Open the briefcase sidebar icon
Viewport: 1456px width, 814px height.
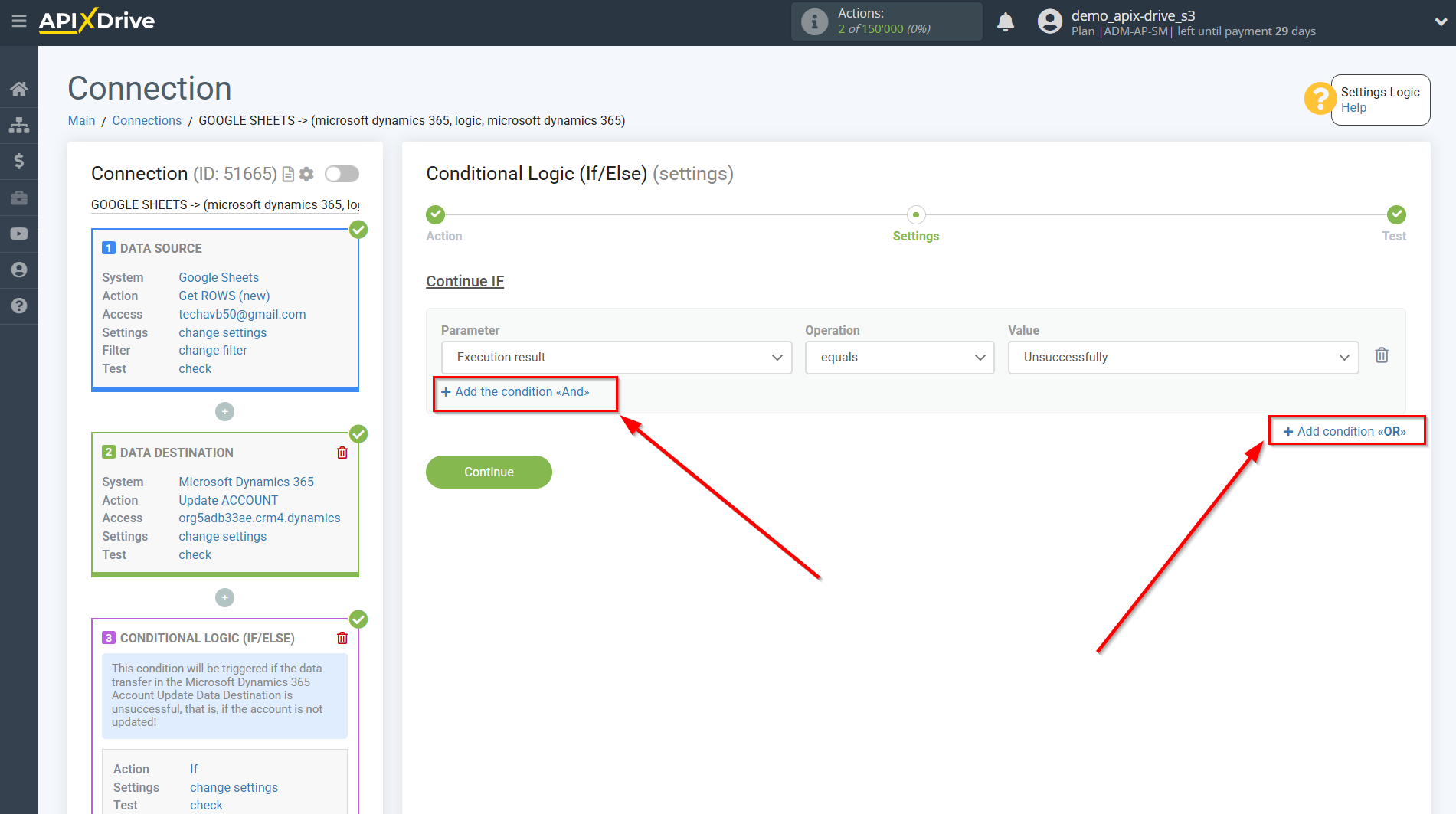coord(19,198)
